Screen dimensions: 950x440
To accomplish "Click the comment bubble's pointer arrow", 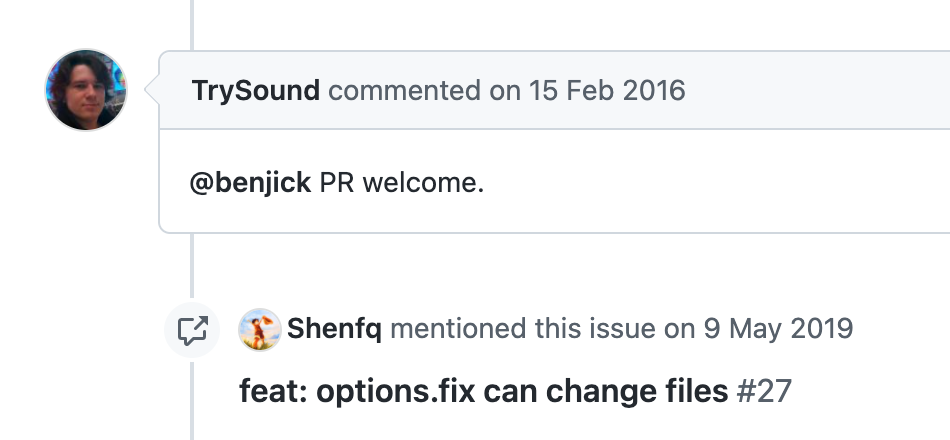I will [153, 90].
